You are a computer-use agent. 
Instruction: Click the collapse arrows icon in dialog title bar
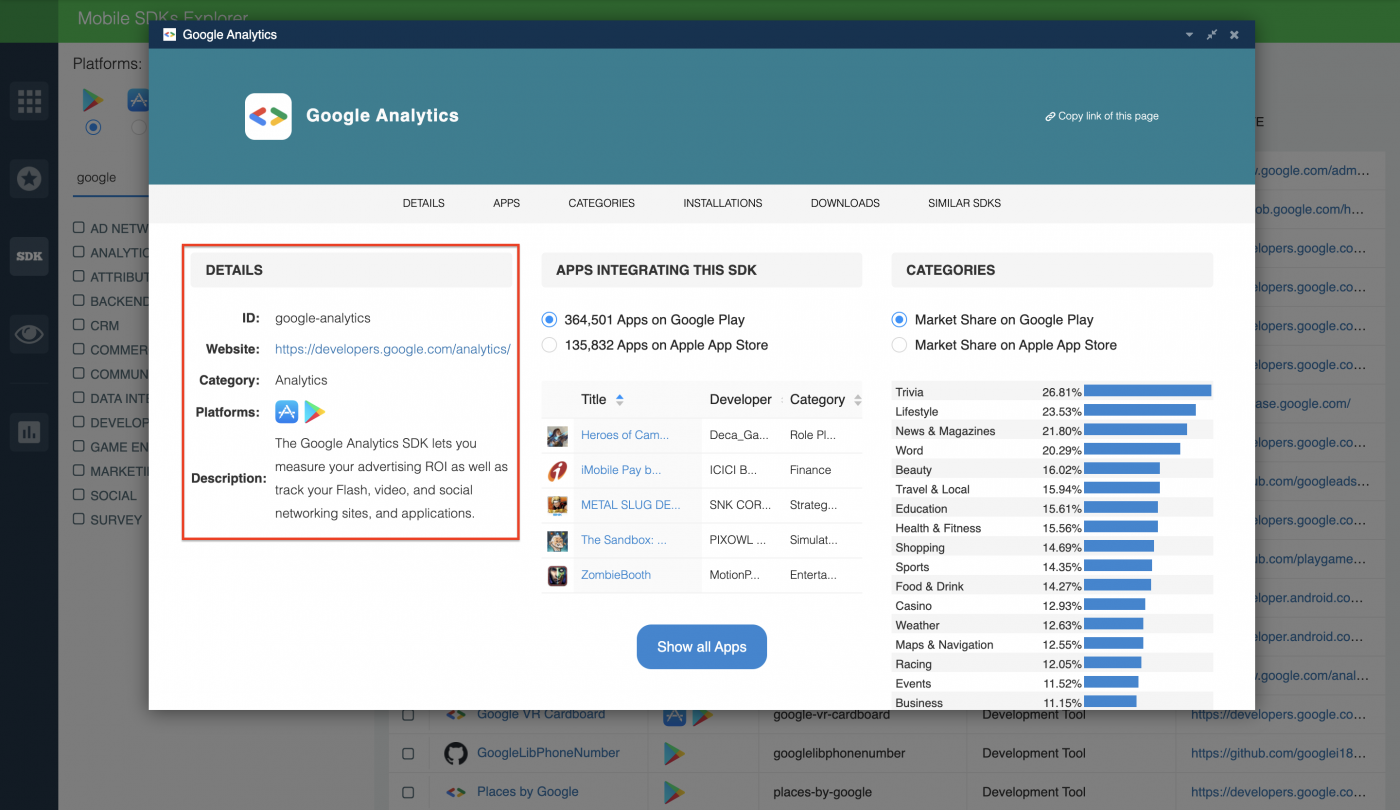pos(1211,34)
